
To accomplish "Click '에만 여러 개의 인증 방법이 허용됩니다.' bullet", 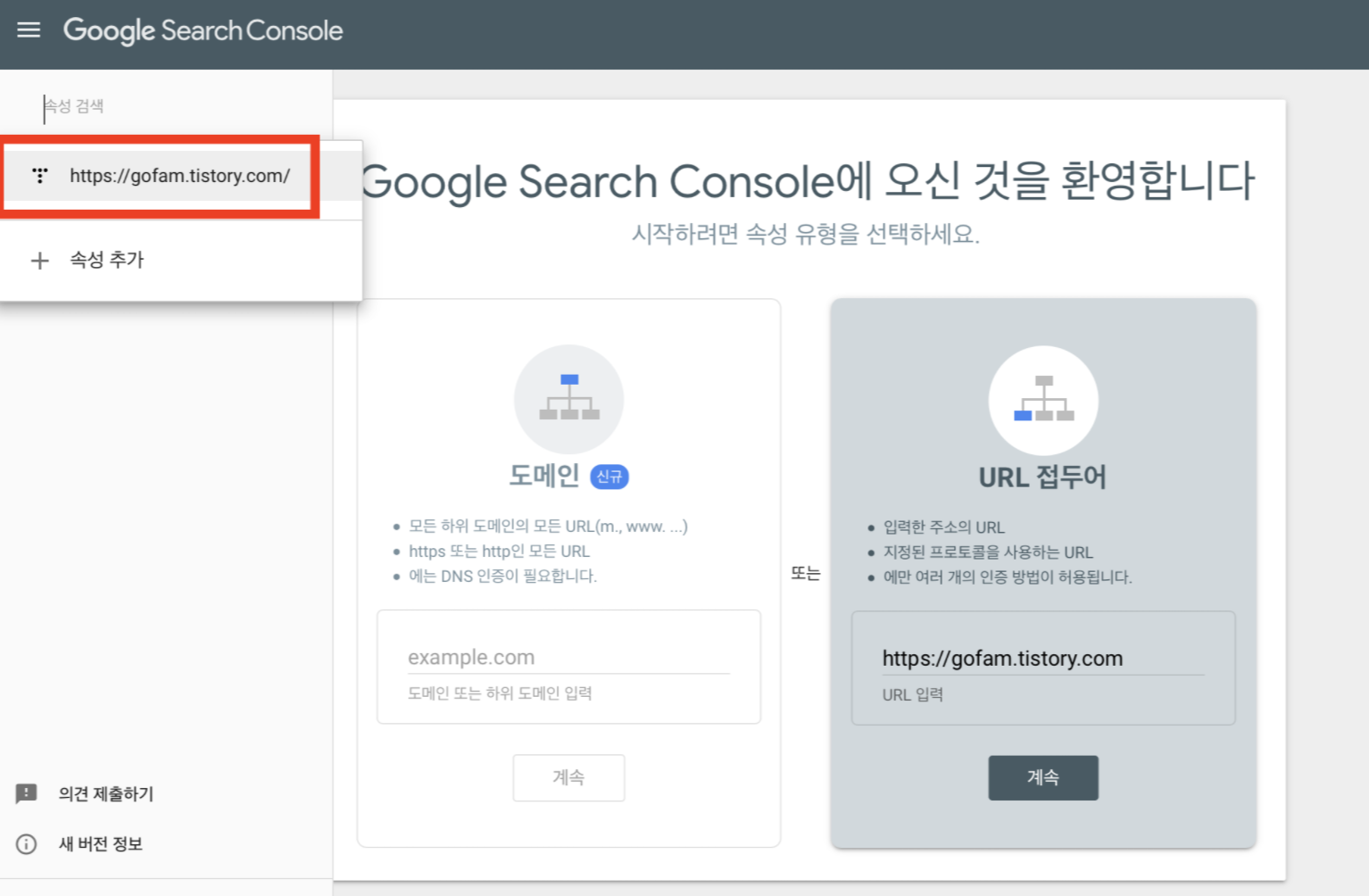I will [1008, 577].
